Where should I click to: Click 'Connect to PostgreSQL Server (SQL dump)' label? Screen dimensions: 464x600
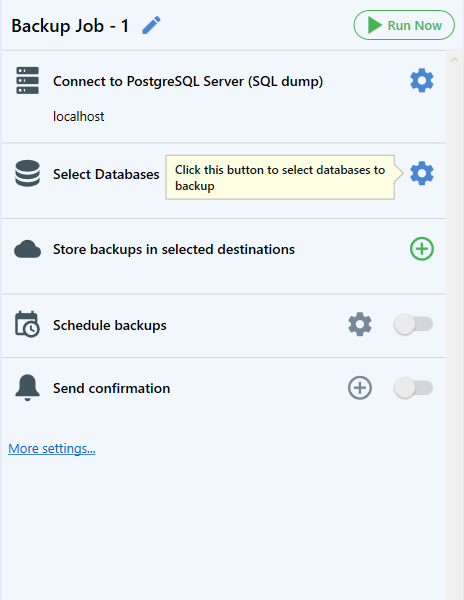point(188,81)
